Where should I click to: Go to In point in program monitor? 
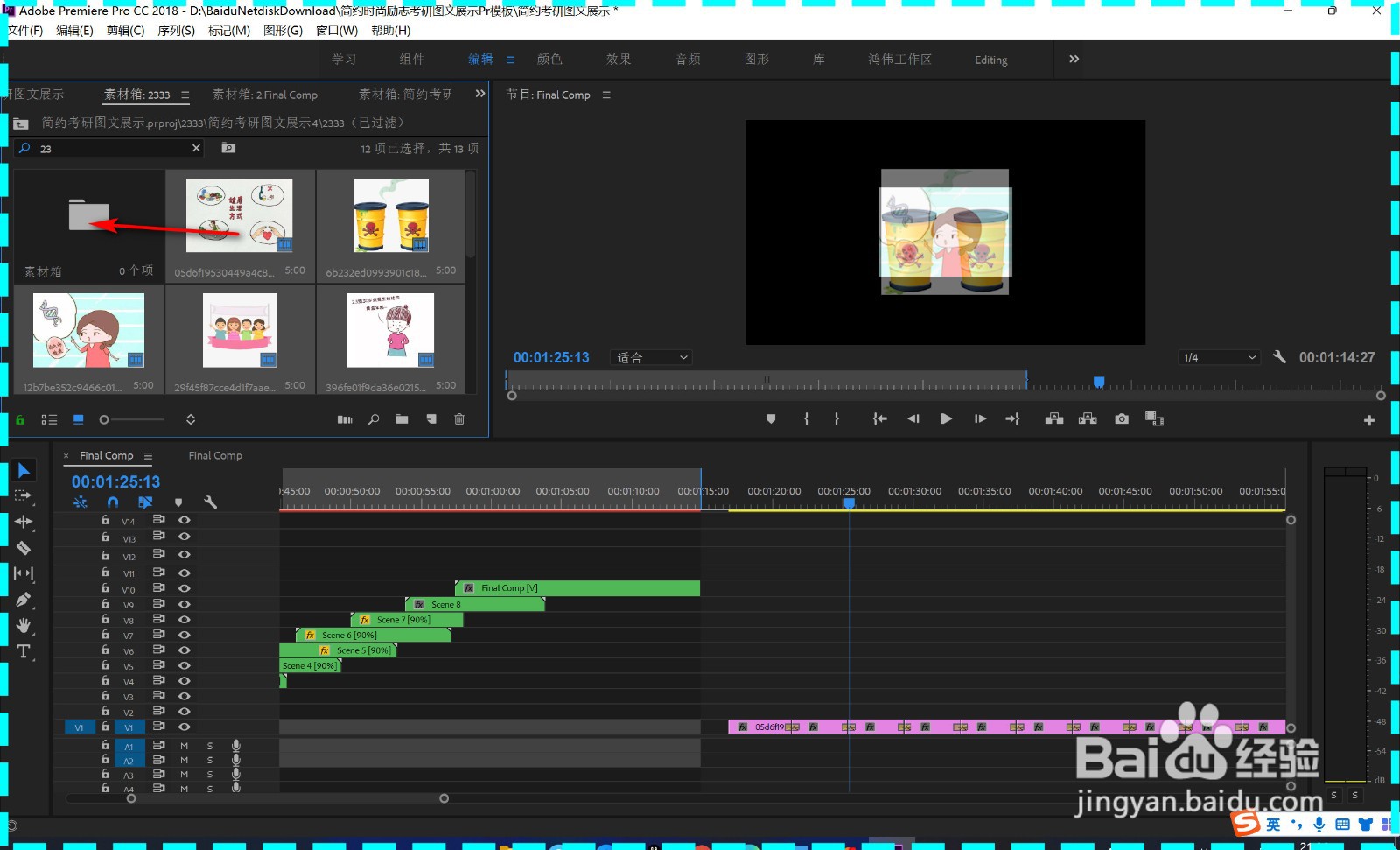tap(879, 419)
